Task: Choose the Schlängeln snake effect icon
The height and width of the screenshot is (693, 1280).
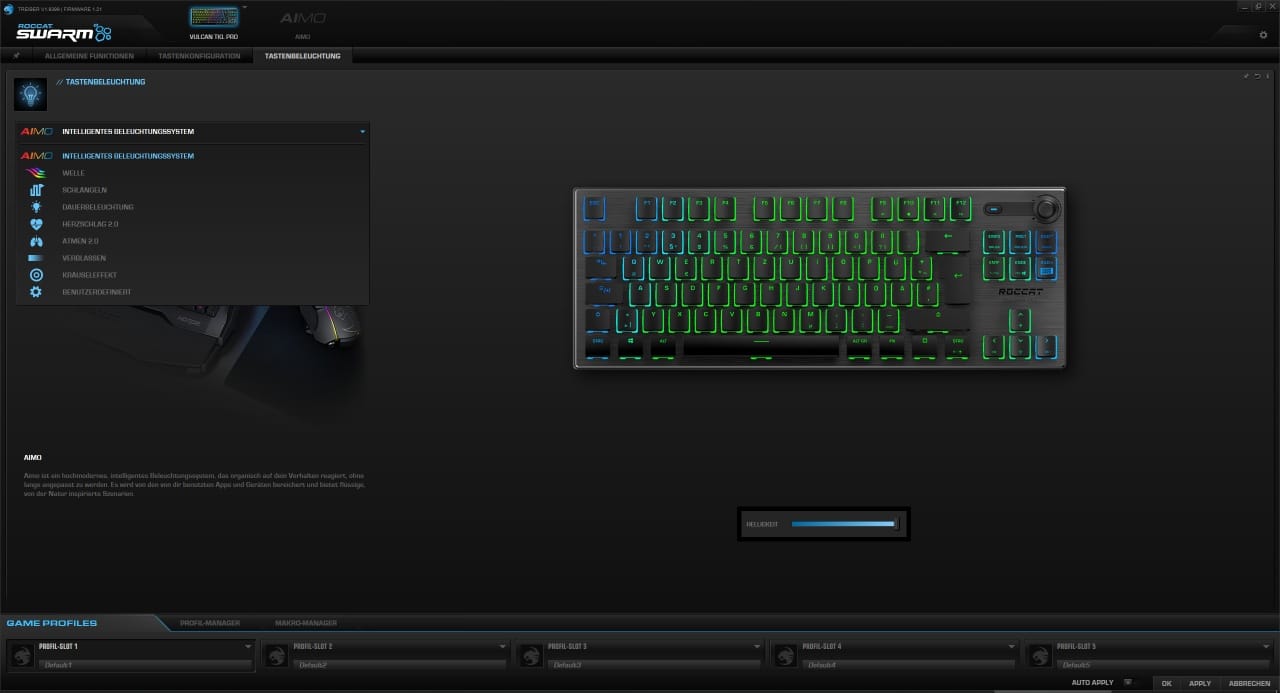Action: pyautogui.click(x=36, y=190)
